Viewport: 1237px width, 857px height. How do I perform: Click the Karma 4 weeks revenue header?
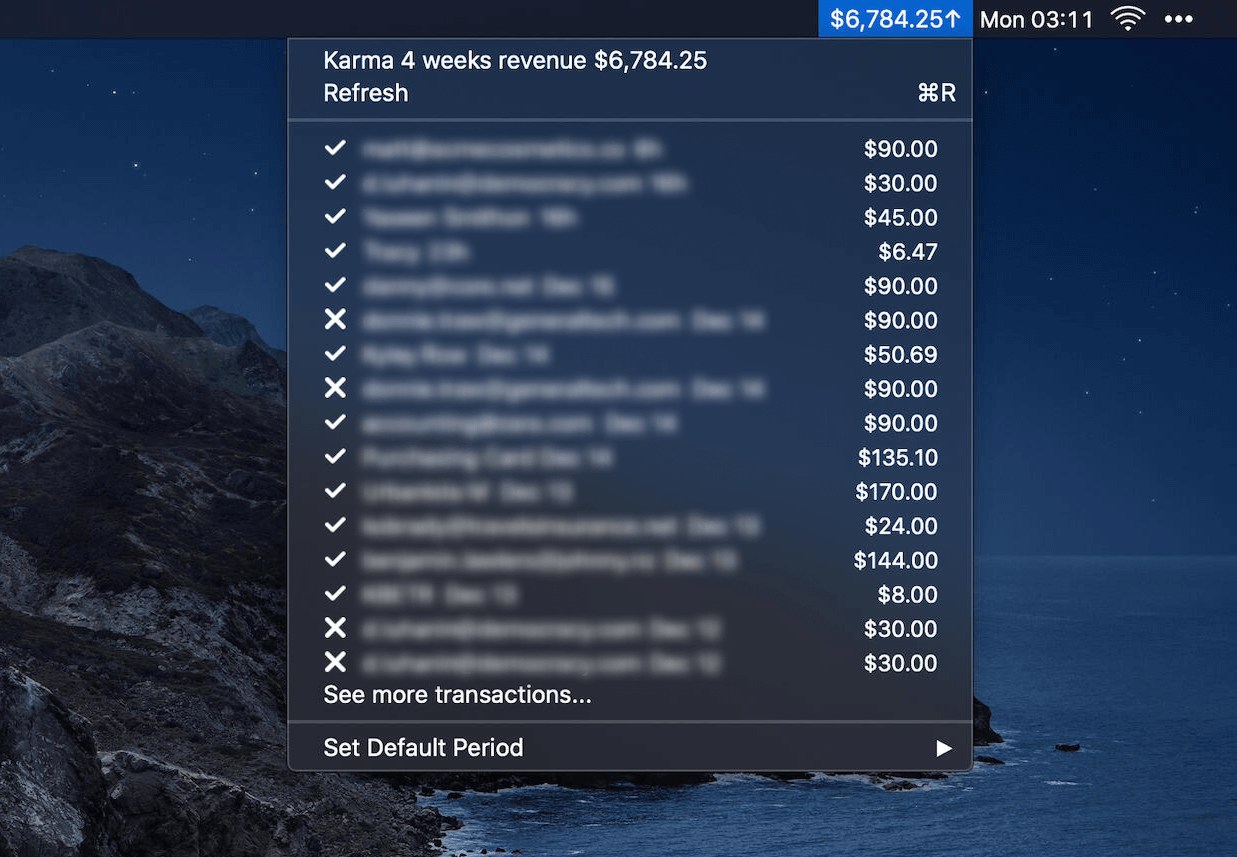pyautogui.click(x=515, y=60)
